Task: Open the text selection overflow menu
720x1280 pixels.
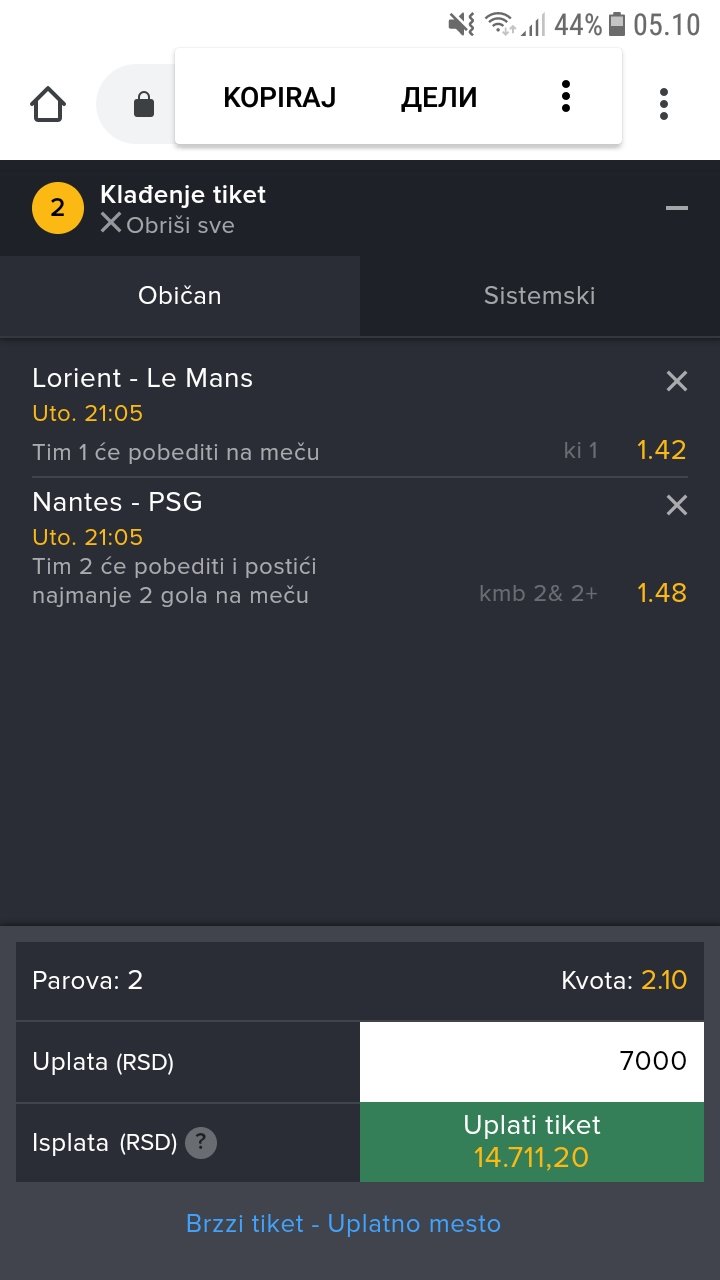Action: (566, 96)
